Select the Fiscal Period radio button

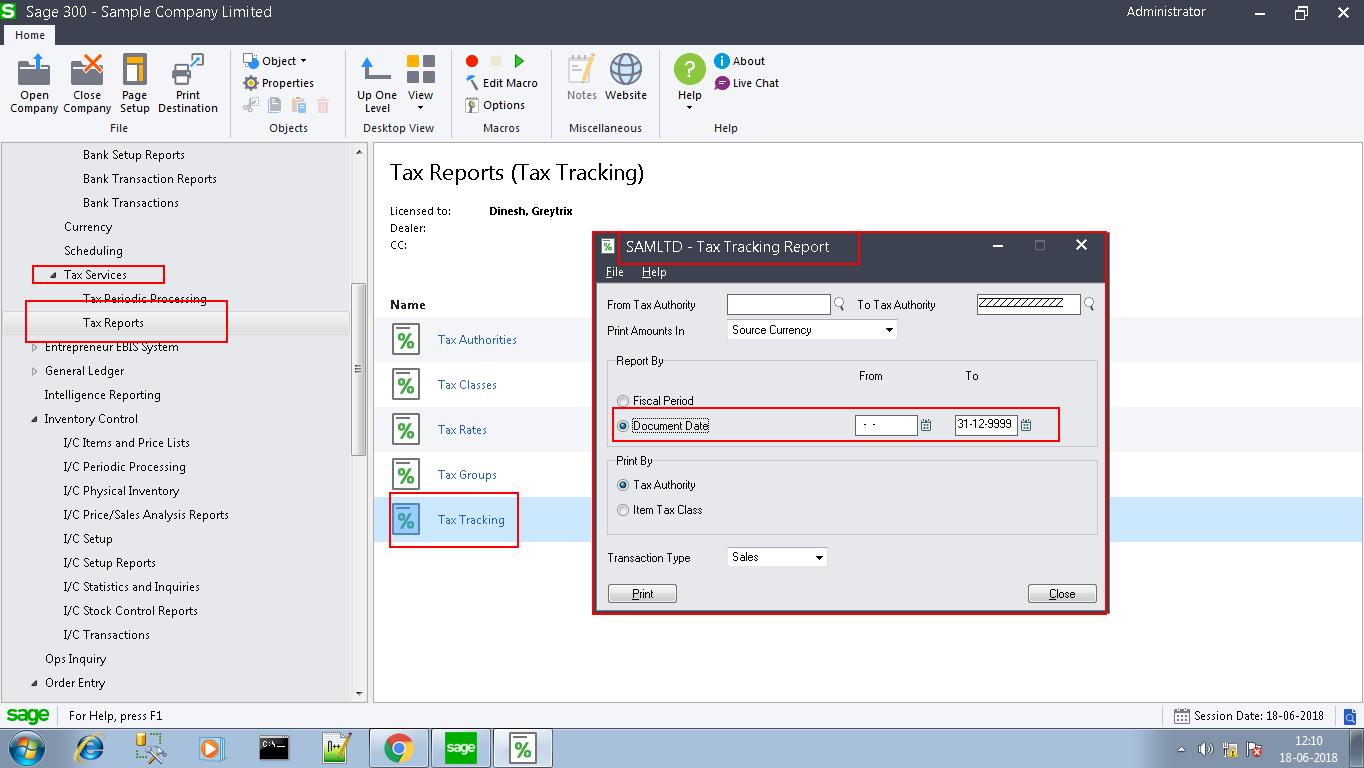coord(623,401)
